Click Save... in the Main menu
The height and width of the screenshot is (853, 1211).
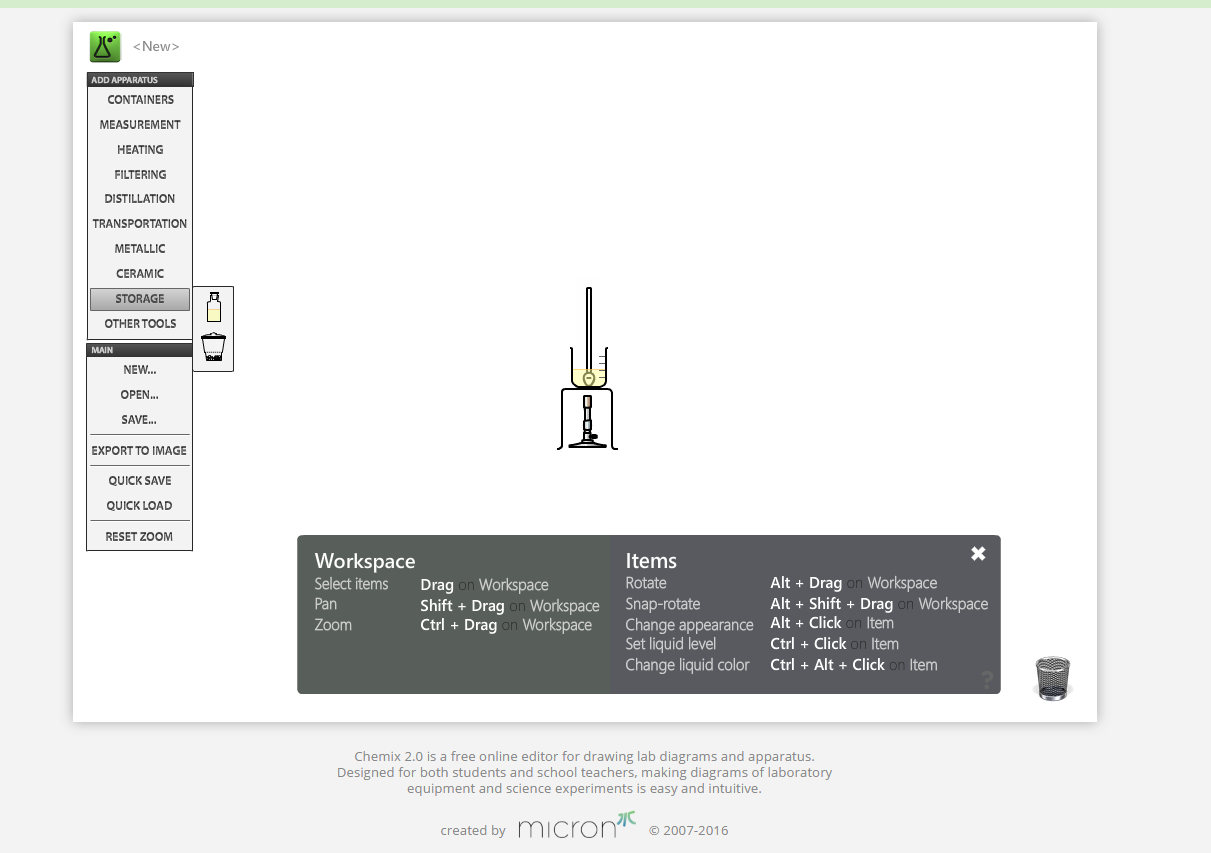click(x=140, y=420)
